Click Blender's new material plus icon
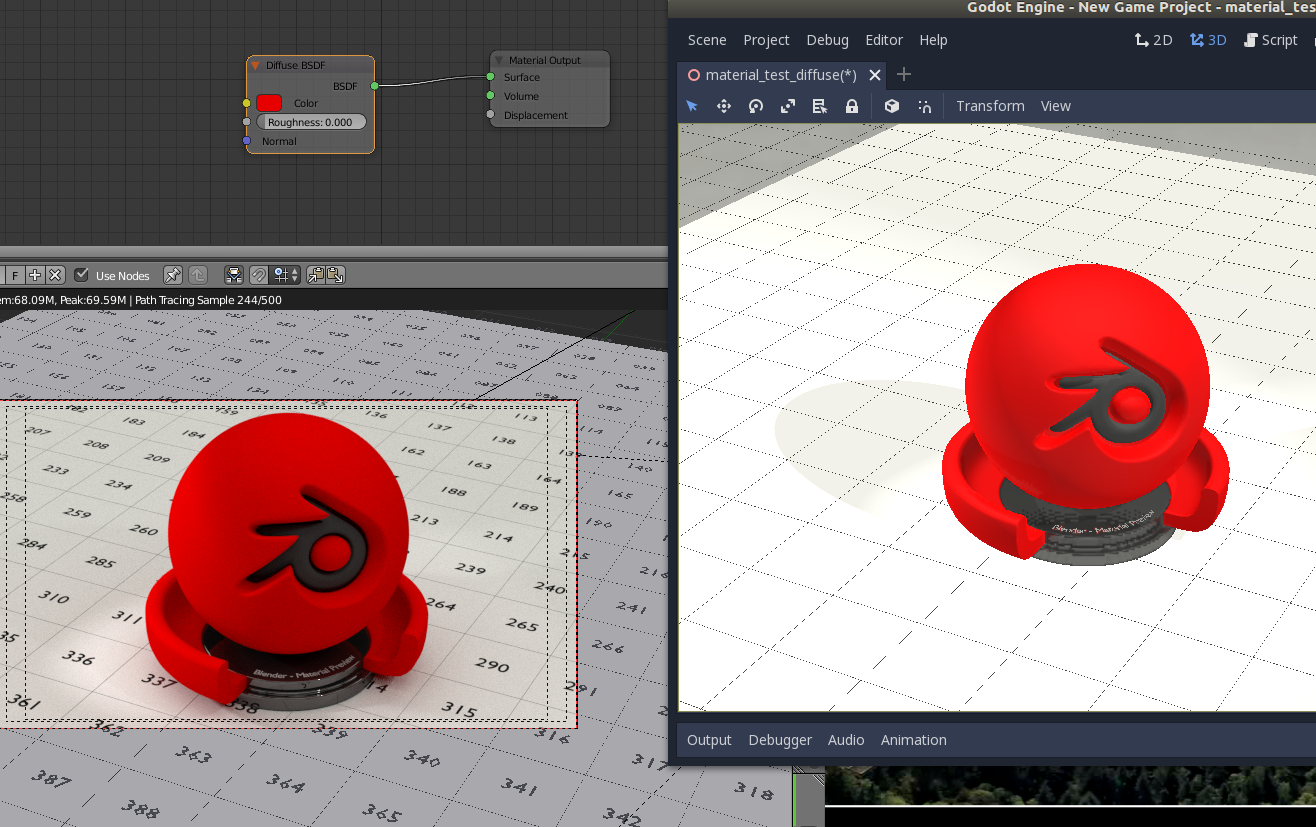This screenshot has height=827, width=1316. pyautogui.click(x=35, y=275)
